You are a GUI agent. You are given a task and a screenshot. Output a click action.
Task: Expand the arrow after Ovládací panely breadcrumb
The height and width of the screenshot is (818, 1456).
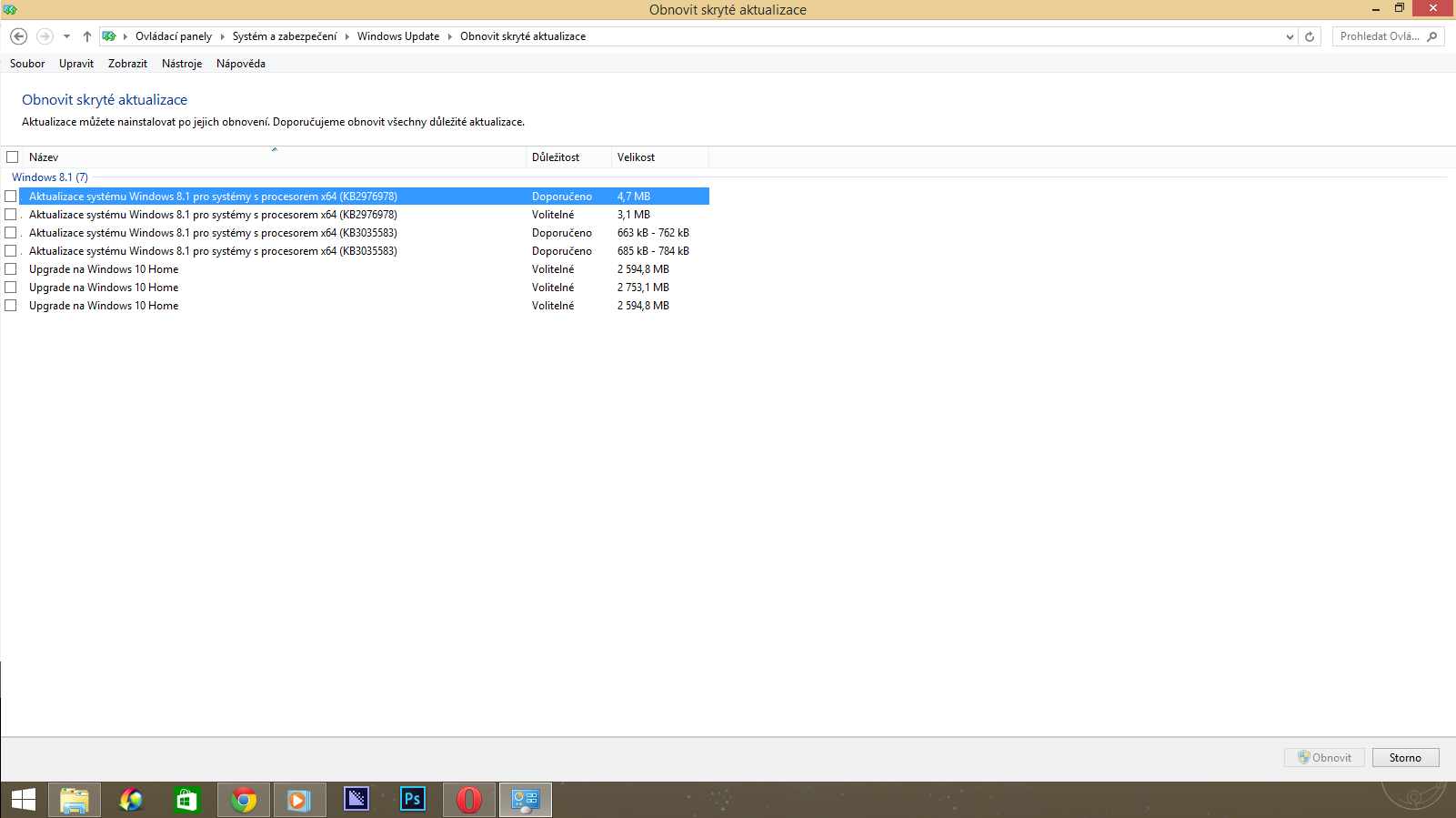point(222,36)
